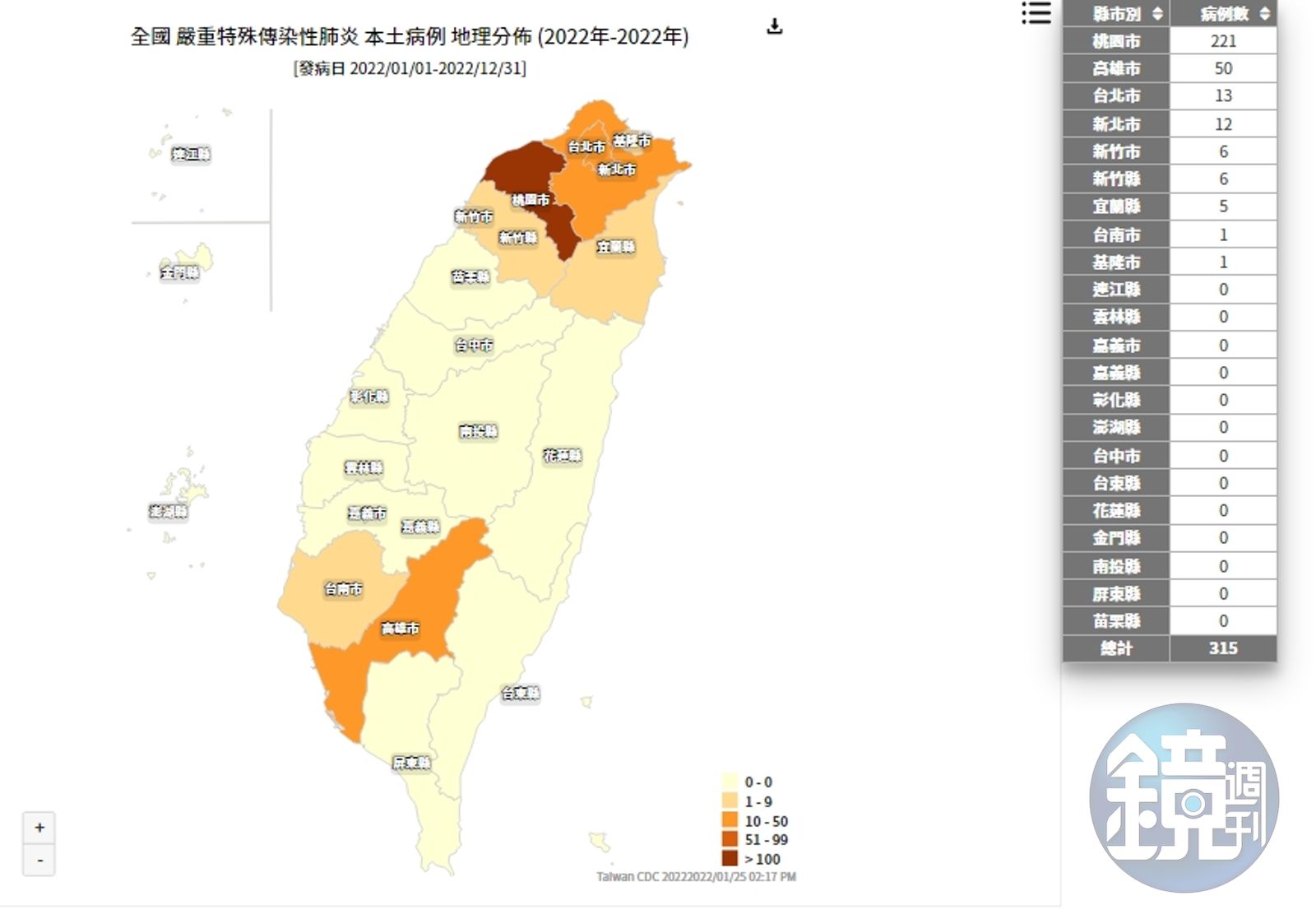This screenshot has height=919, width=1316.
Task: Click the 澎湖縣 islands label
Action: pyautogui.click(x=169, y=512)
